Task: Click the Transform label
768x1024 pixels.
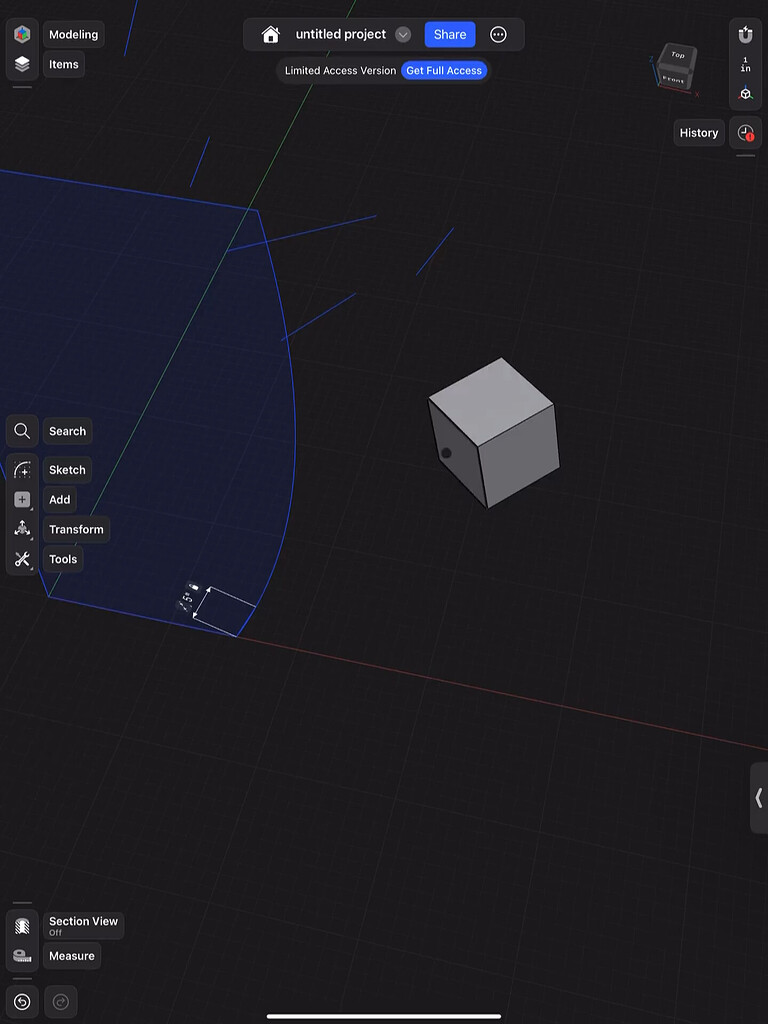Action: [76, 529]
